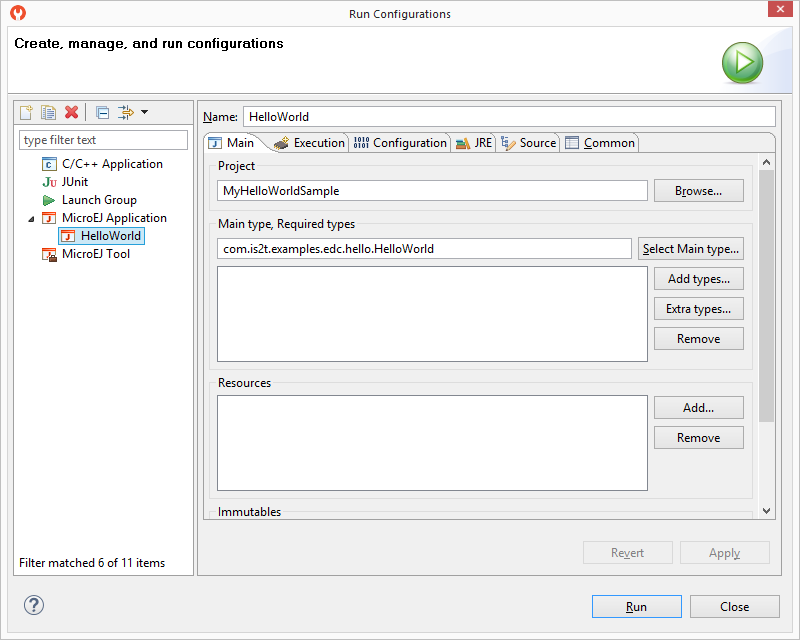Click the filter launch configurations icon
Screen dimensions: 800x640
tap(126, 112)
